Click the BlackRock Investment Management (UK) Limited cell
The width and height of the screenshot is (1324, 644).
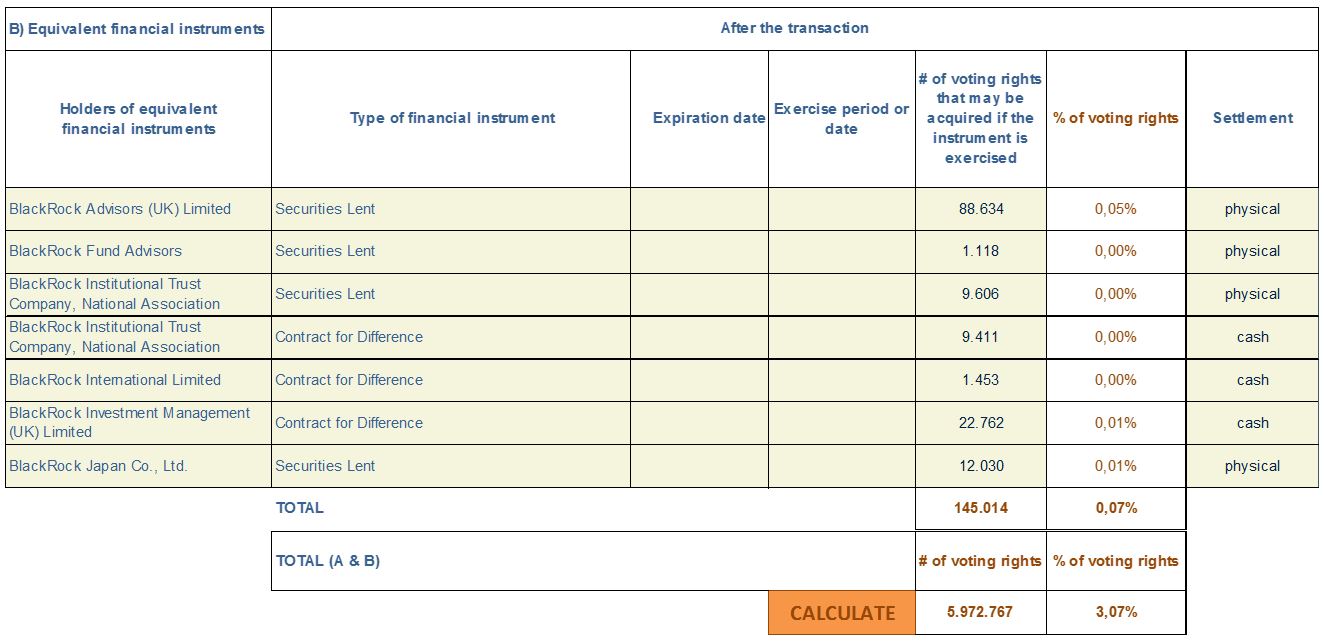click(x=139, y=423)
